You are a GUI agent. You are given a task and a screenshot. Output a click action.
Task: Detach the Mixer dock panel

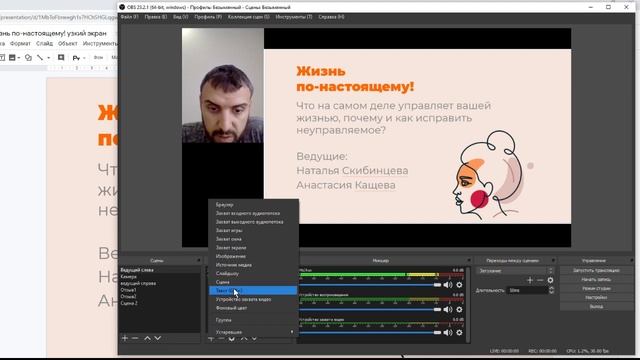tap(469, 260)
